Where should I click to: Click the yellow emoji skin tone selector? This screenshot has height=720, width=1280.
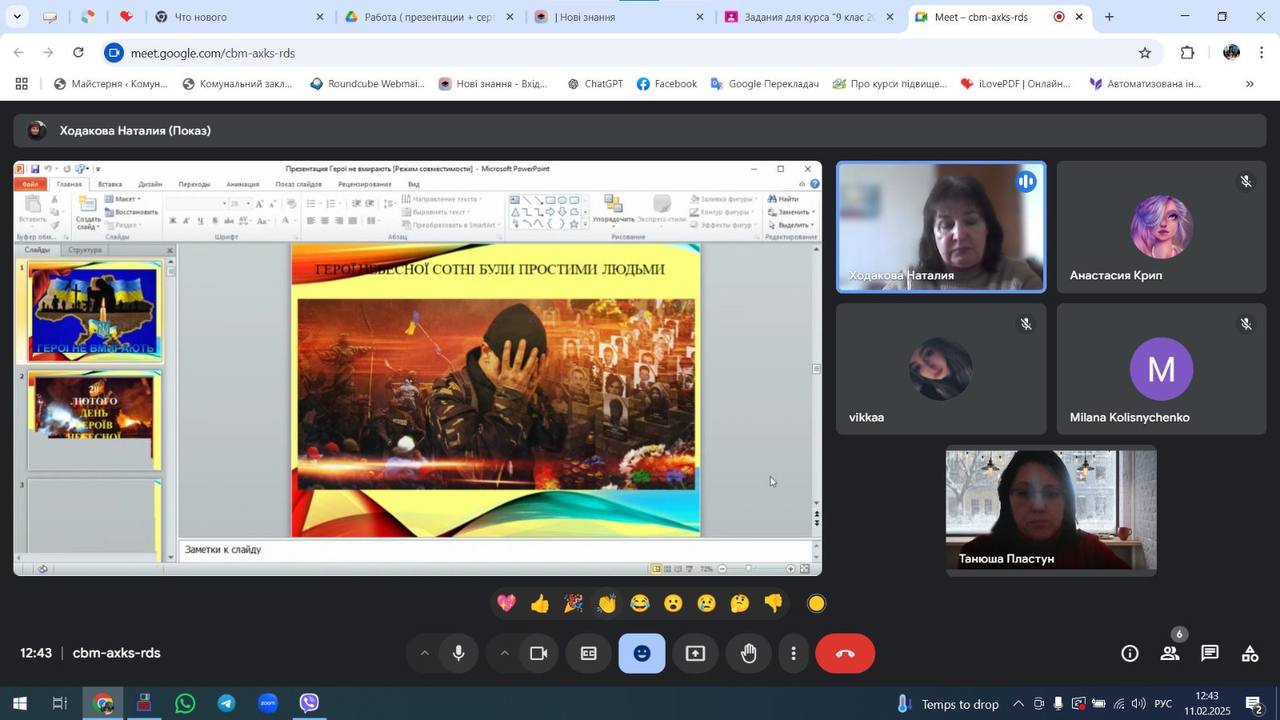point(816,604)
